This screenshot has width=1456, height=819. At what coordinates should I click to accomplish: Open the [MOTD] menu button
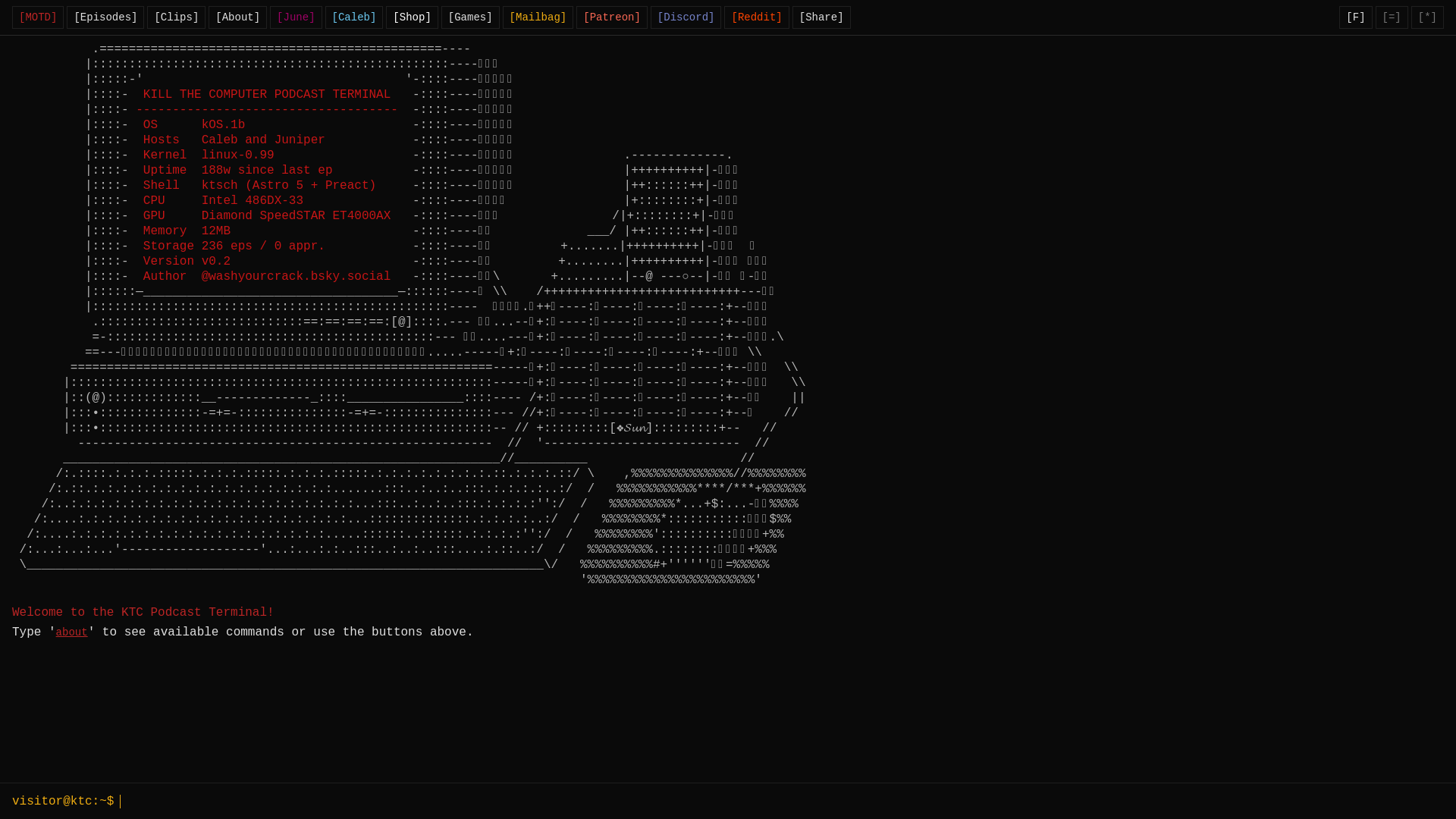(x=38, y=17)
